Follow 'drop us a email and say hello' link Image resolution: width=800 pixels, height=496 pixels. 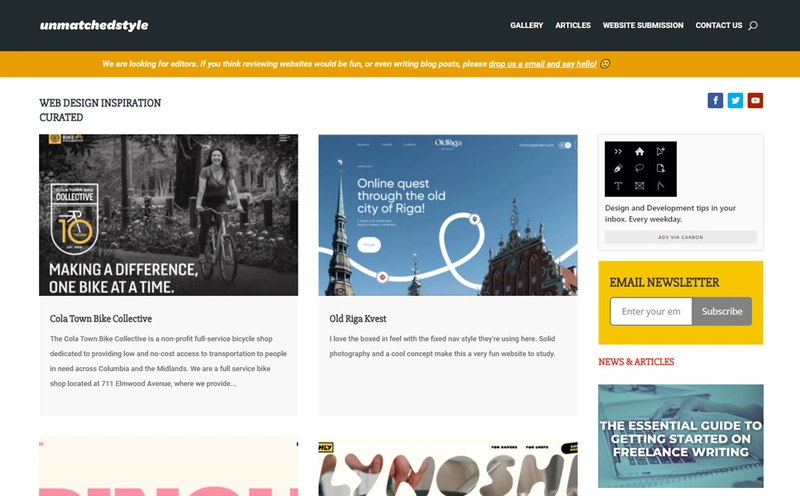coord(542,64)
